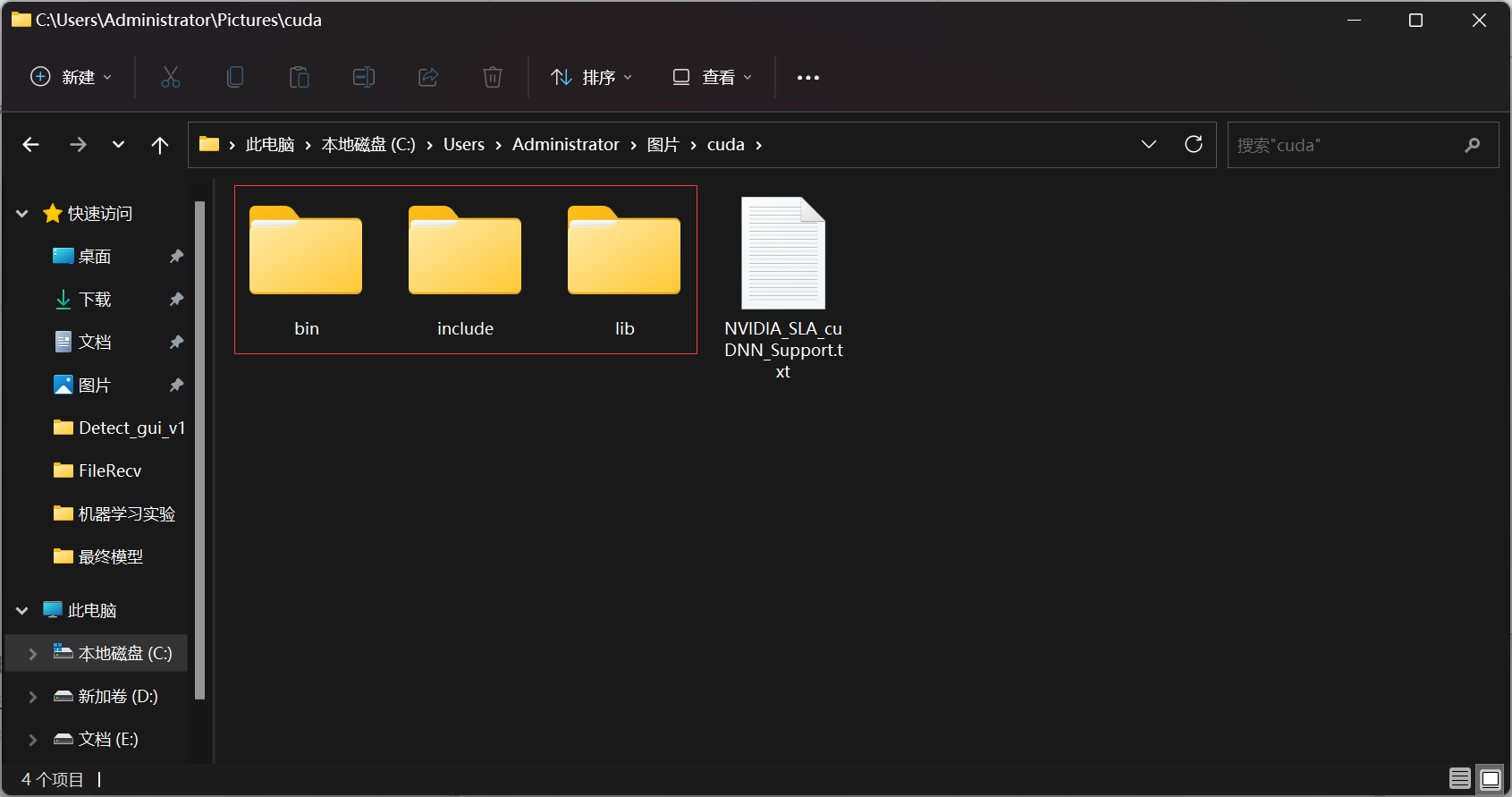The height and width of the screenshot is (797, 1512).
Task: Click the Share icon in toolbar
Action: click(x=428, y=77)
